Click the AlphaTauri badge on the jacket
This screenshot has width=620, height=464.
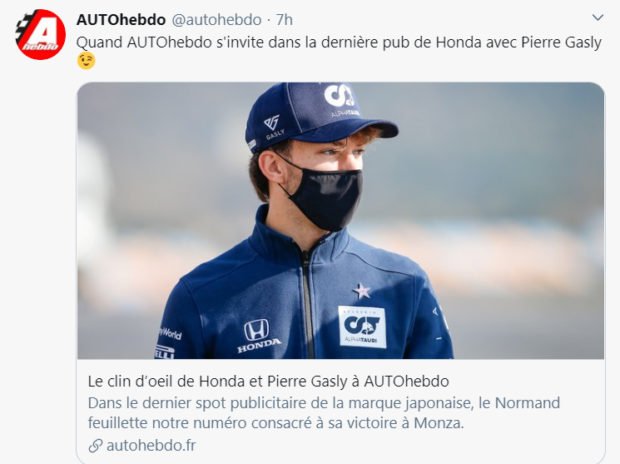[362, 327]
